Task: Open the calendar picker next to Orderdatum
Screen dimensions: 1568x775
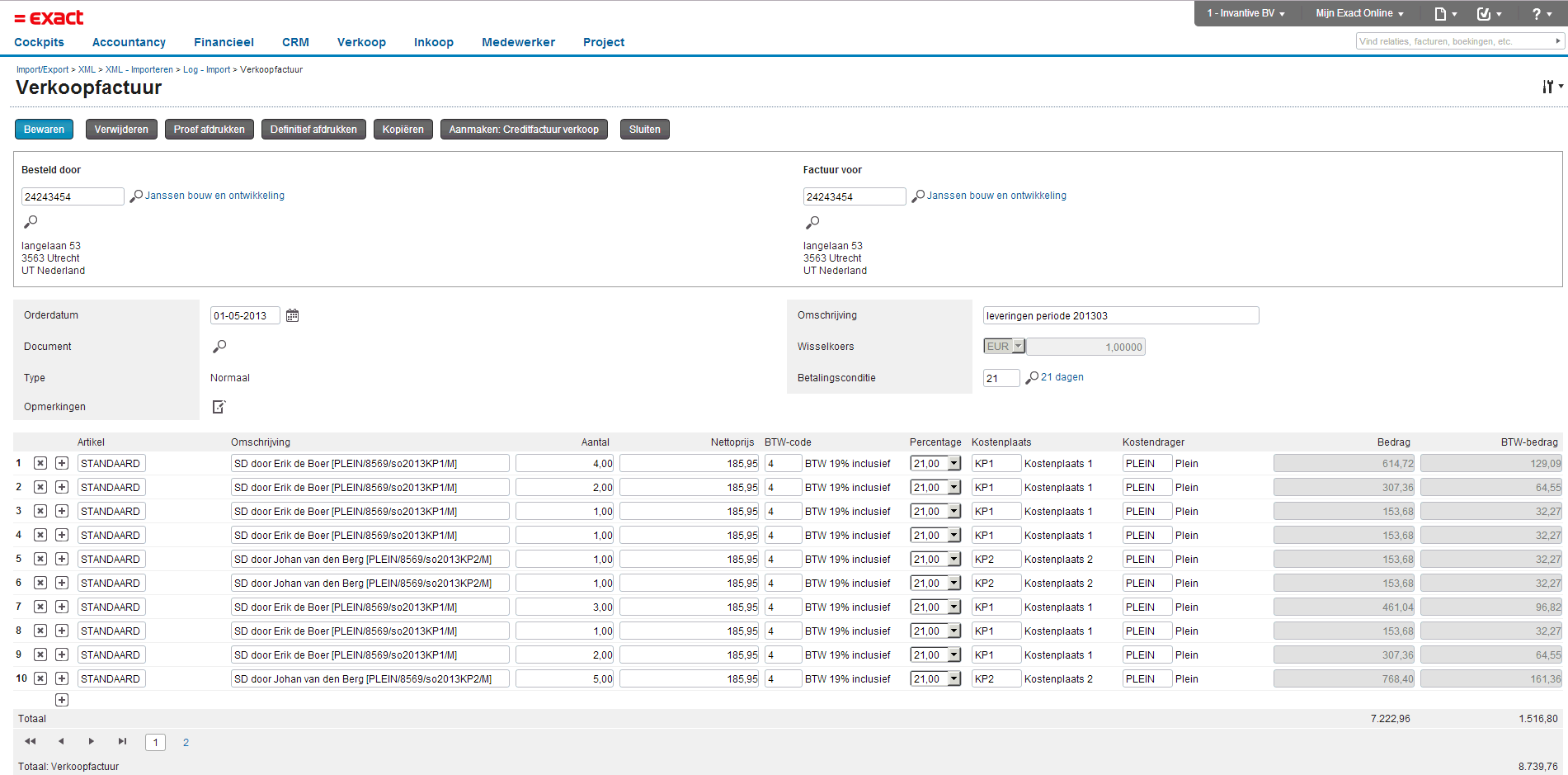Action: point(292,315)
